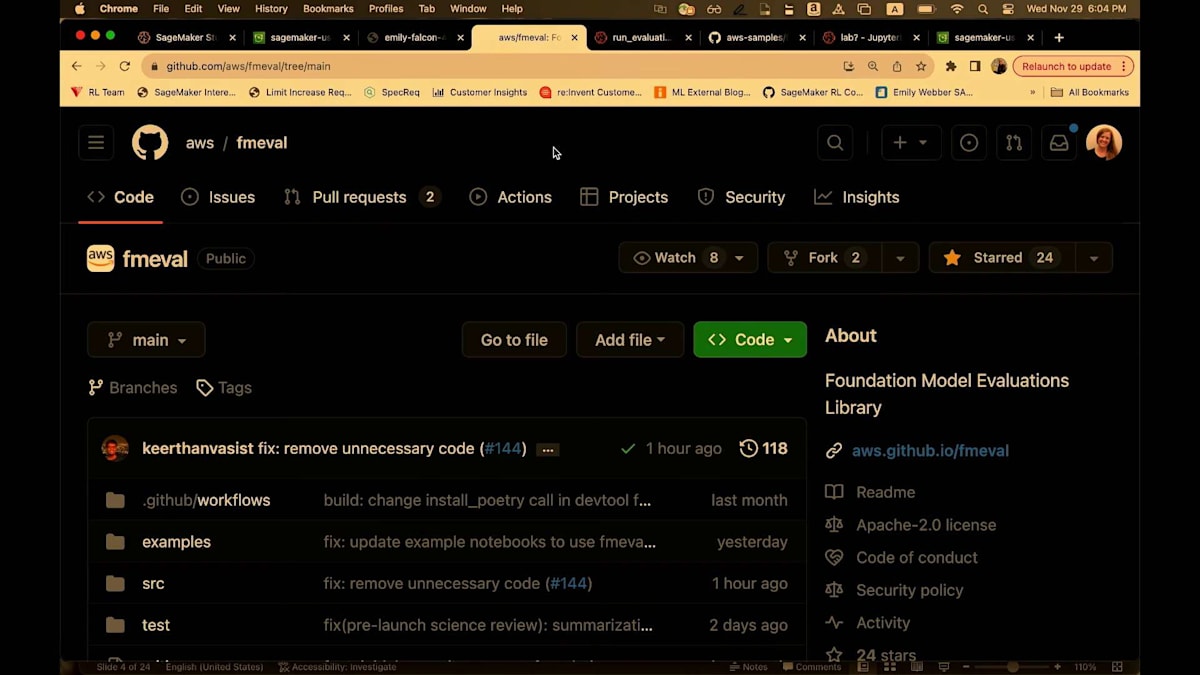
Task: Open the aws.github.io/fmeval link
Action: pos(930,451)
